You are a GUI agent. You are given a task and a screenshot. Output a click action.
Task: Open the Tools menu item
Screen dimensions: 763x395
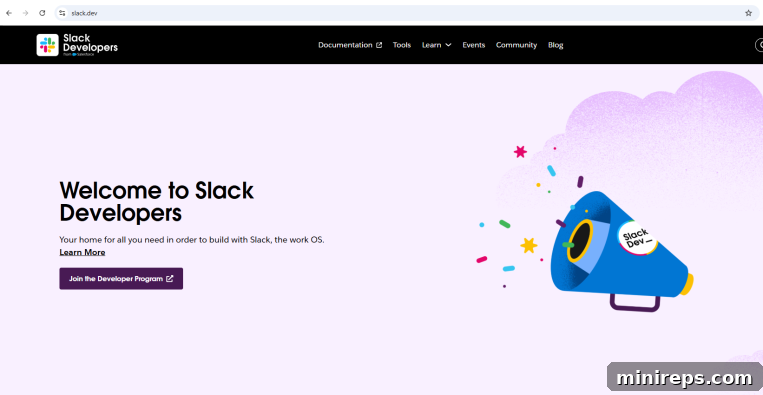[x=402, y=45]
